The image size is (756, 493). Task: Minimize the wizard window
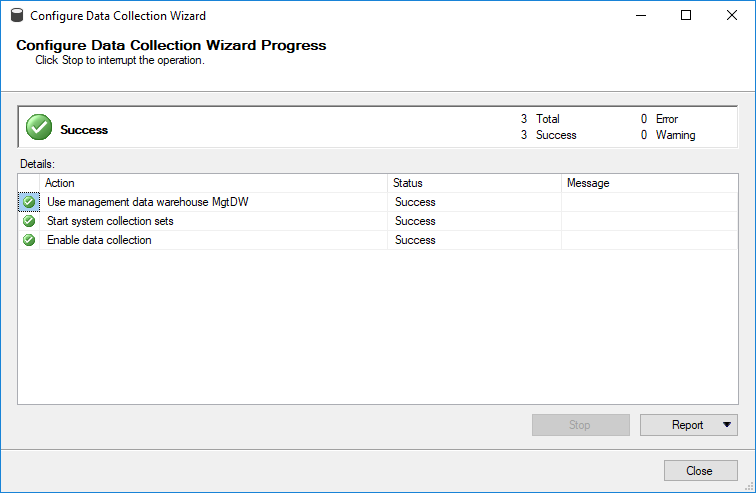tap(641, 15)
